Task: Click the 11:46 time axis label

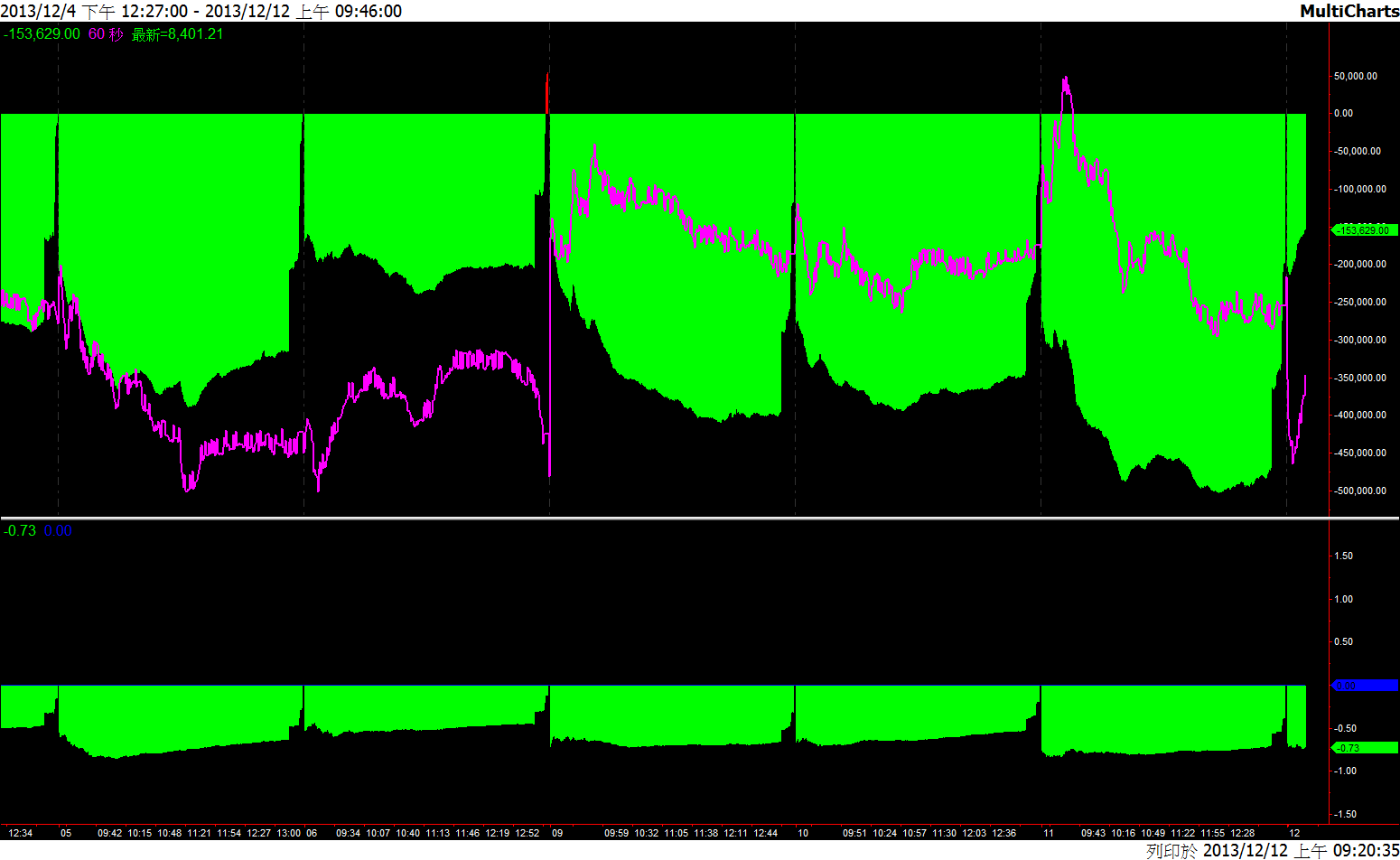Action: coord(468,833)
